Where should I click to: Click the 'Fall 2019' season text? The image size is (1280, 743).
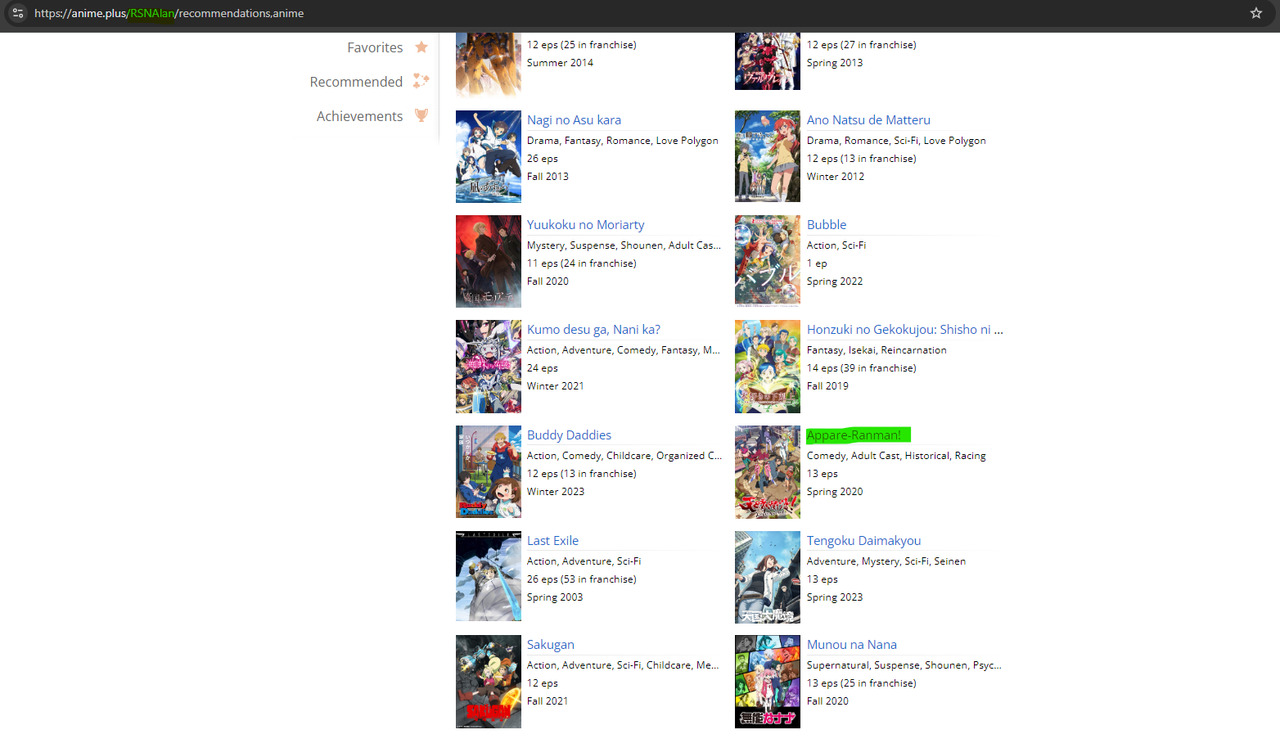[x=828, y=386]
